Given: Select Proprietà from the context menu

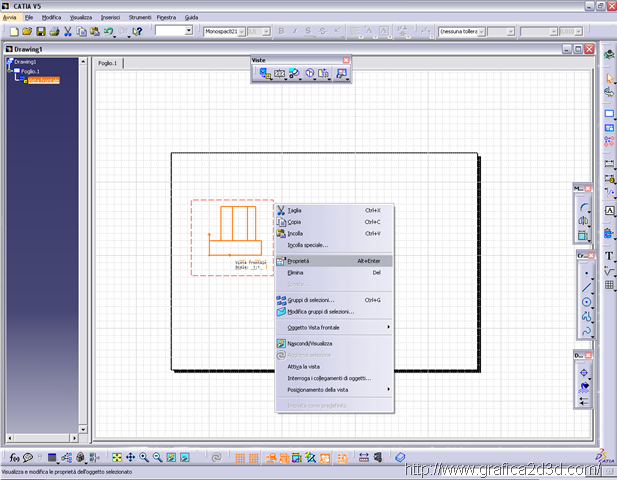Looking at the screenshot, I should [x=299, y=260].
